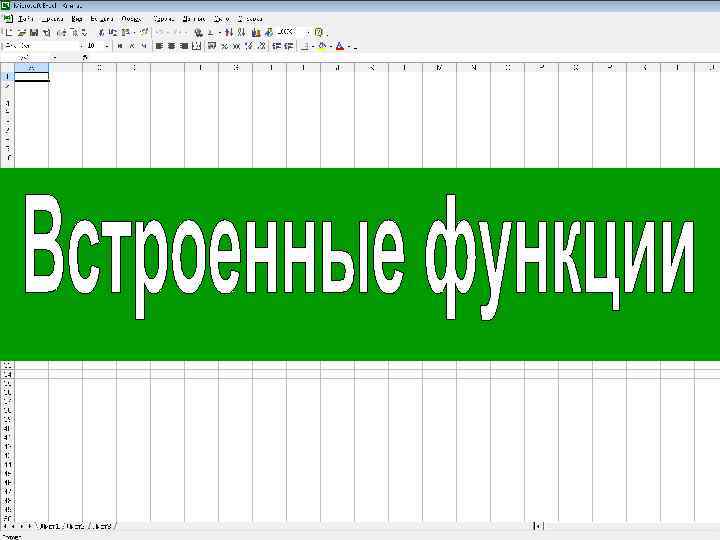
Task: Open the Borders dropdown arrow
Action: [x=313, y=46]
